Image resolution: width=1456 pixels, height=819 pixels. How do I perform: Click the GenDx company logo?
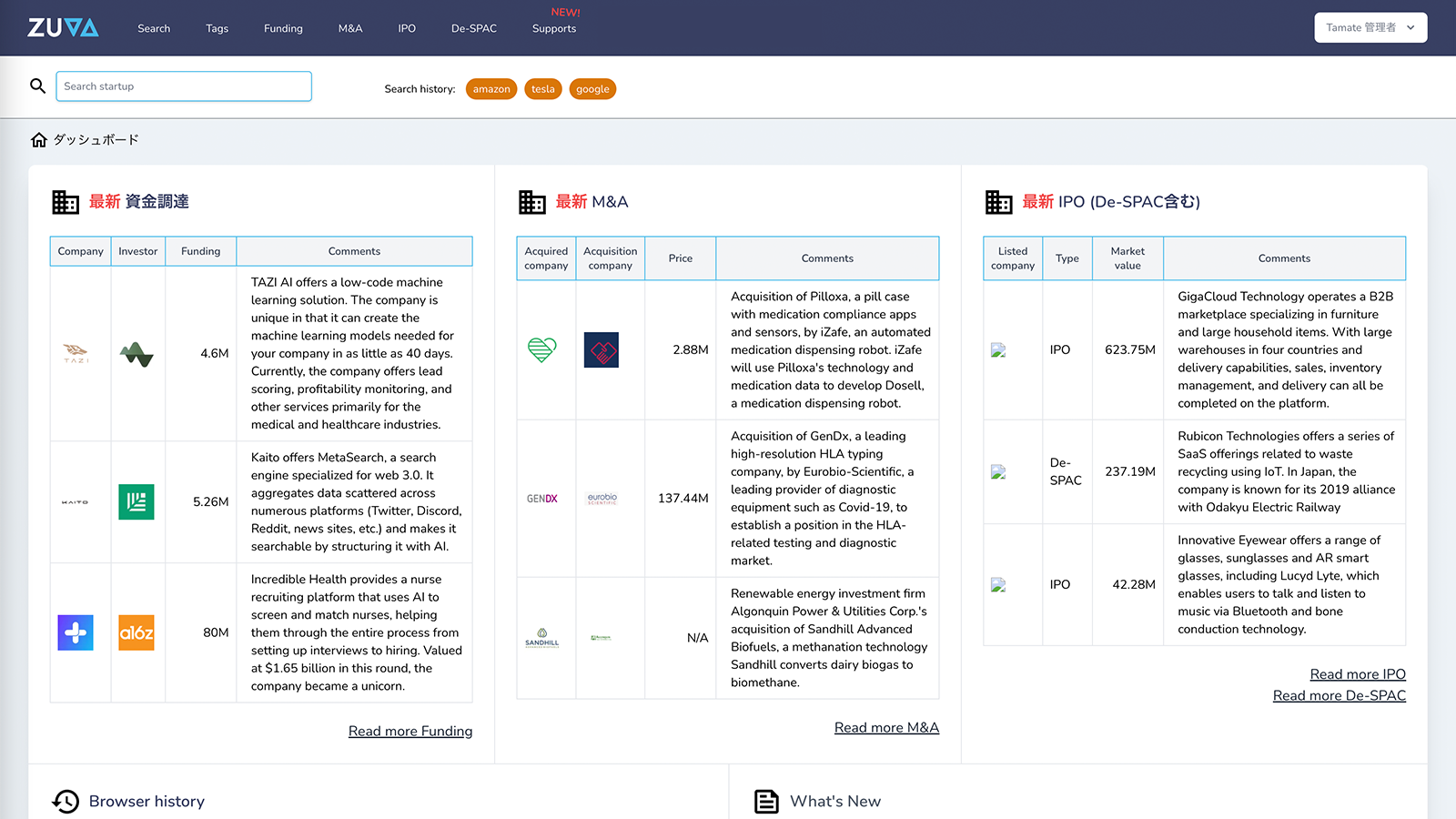click(x=542, y=499)
